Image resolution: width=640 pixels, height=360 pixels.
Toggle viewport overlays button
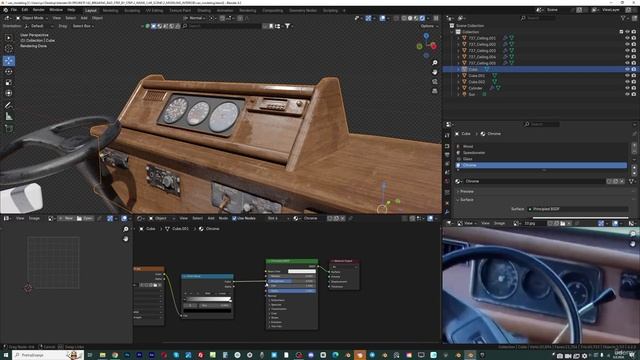click(x=382, y=18)
